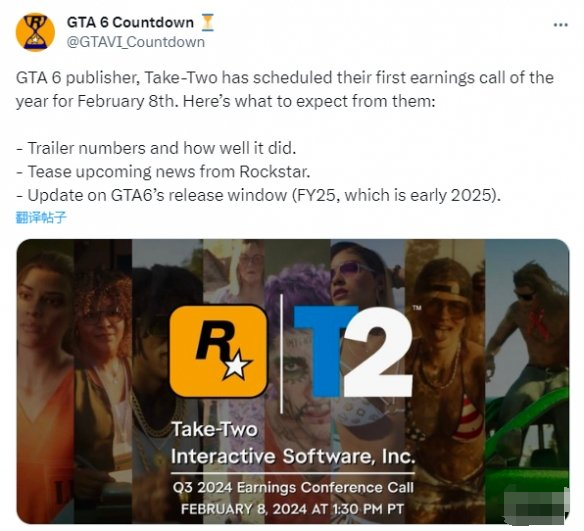Click the Rockstar Games logo in the image
Image resolution: width=584 pixels, height=531 pixels.
tap(218, 351)
